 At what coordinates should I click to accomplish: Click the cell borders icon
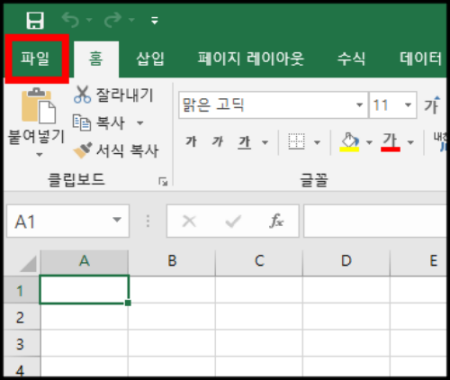point(296,142)
